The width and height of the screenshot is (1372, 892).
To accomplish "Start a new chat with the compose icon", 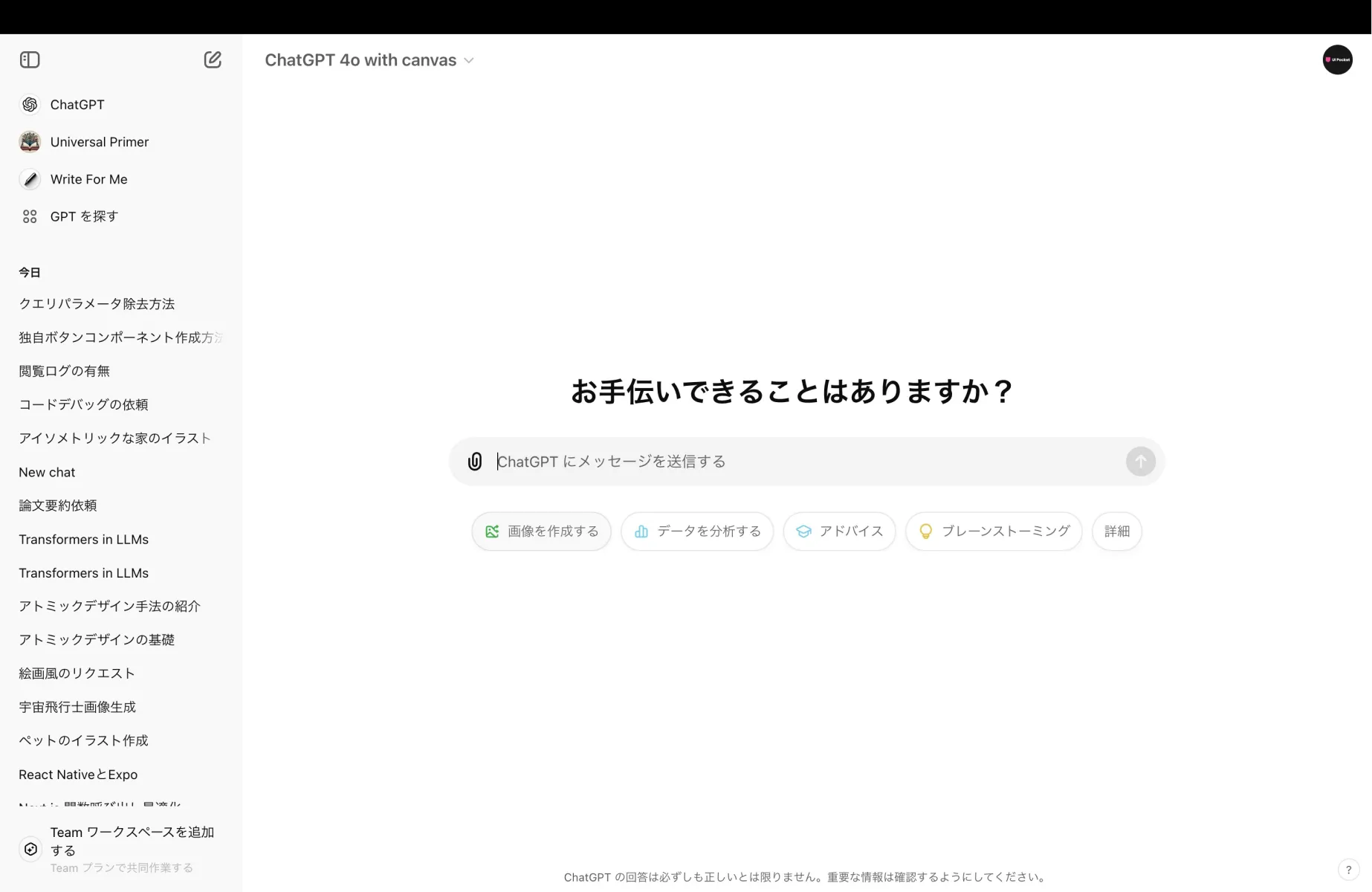I will tap(213, 59).
